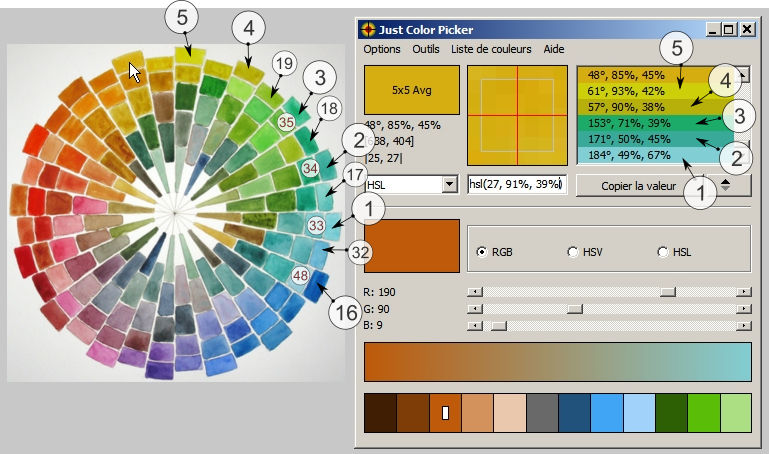Select color entry 184°, 49%, 67%

pyautogui.click(x=655, y=155)
